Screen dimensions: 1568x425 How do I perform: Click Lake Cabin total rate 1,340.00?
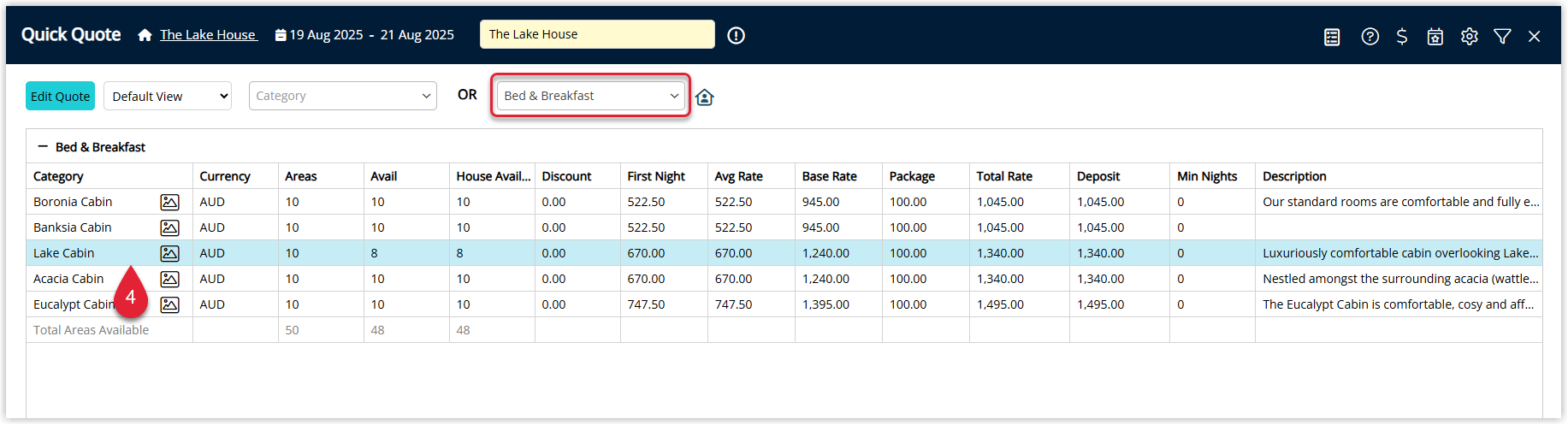(x=1000, y=253)
